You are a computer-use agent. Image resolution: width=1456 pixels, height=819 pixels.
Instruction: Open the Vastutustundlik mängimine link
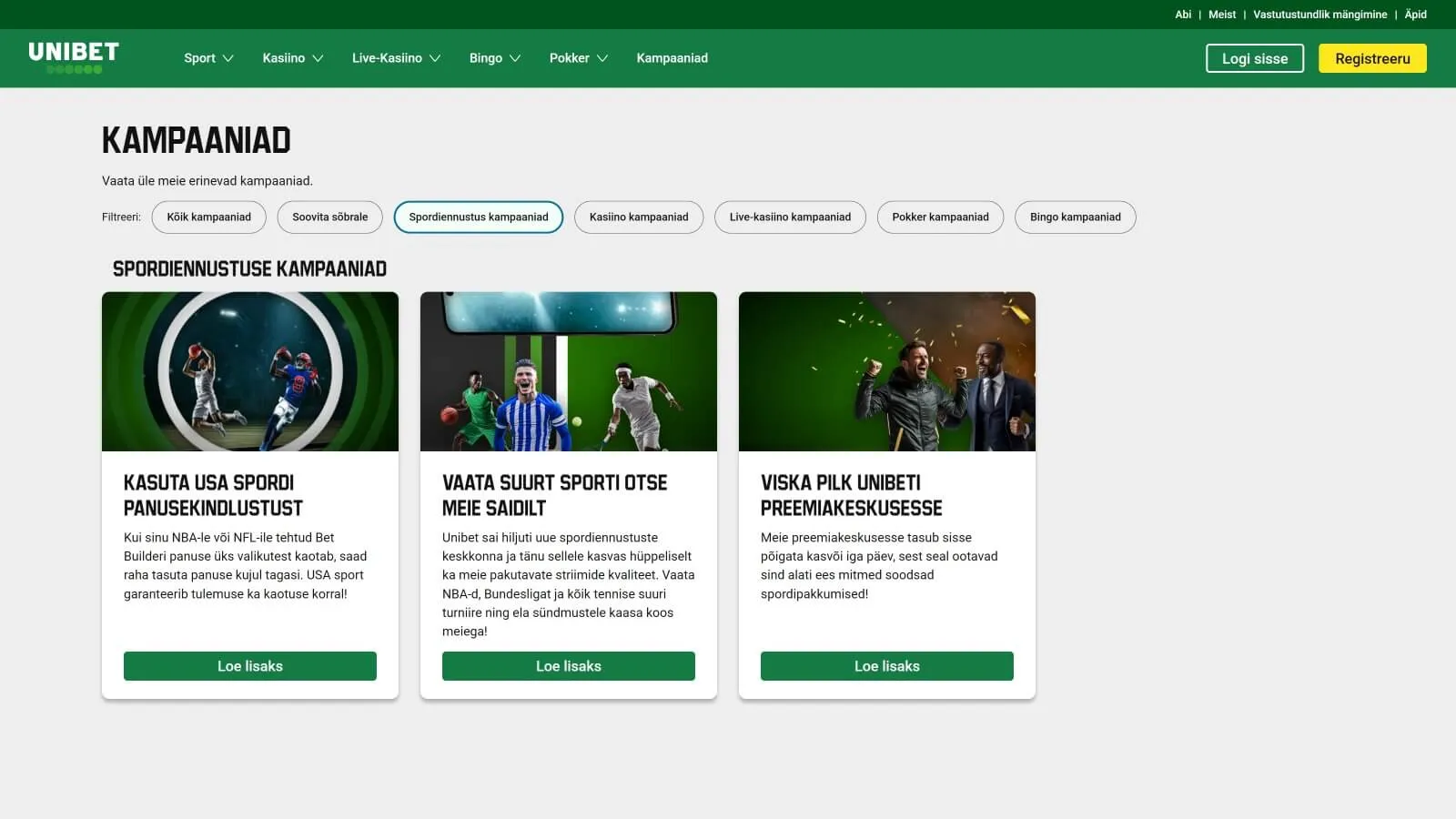click(1319, 15)
